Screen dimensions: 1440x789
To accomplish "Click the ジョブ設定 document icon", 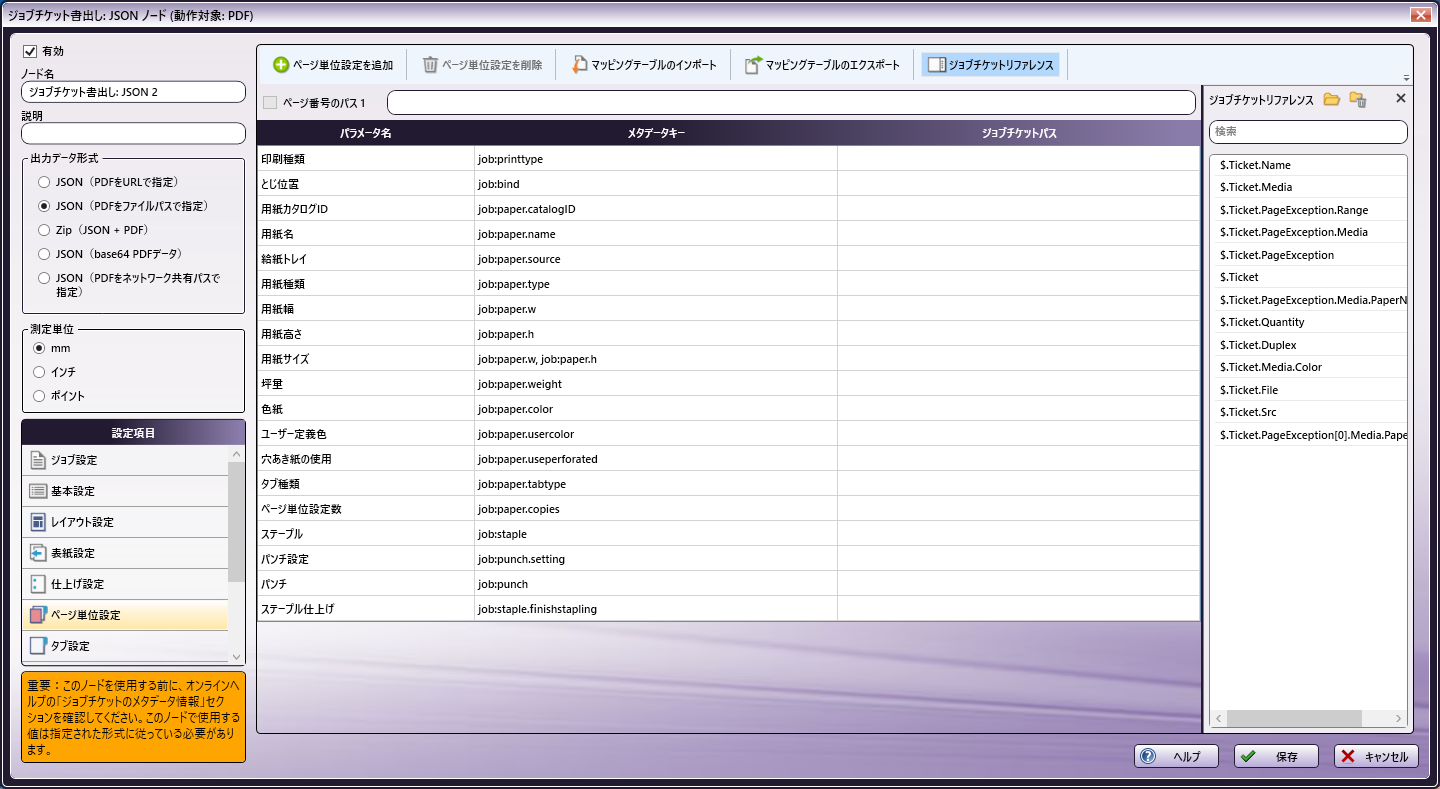I will pyautogui.click(x=38, y=460).
